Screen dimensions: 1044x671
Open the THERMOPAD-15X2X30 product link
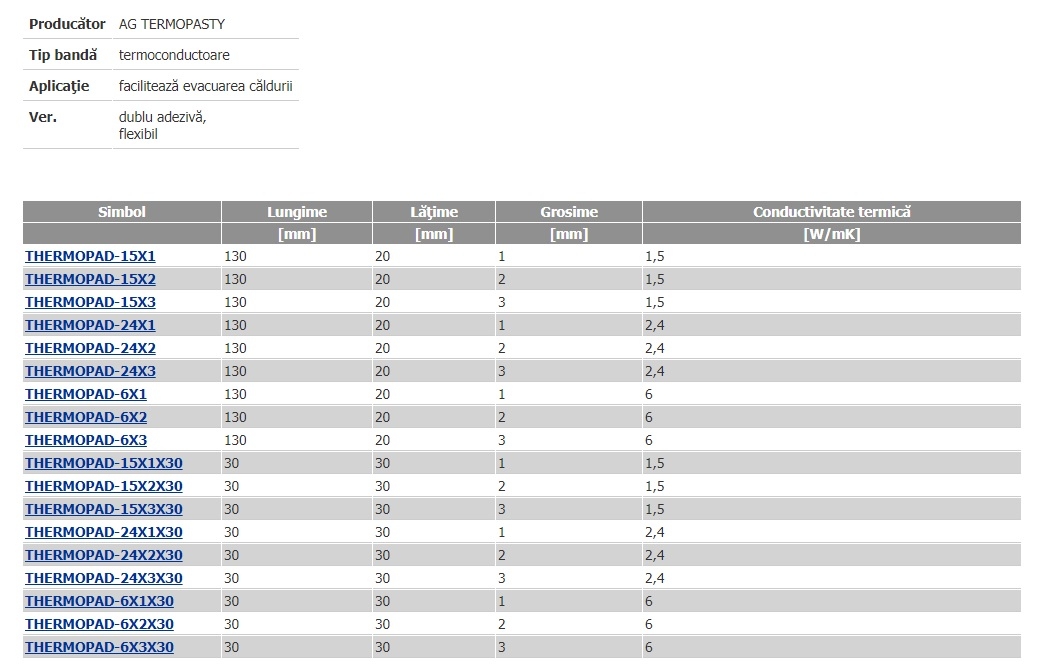click(104, 486)
